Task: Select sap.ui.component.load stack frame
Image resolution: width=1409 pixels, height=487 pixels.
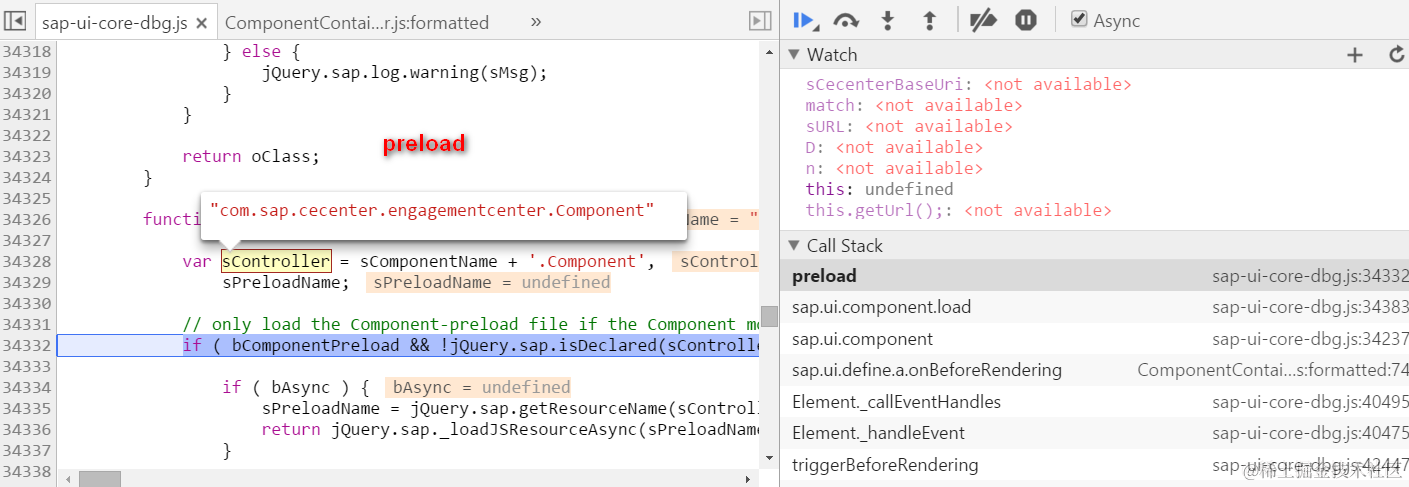Action: point(1094,307)
